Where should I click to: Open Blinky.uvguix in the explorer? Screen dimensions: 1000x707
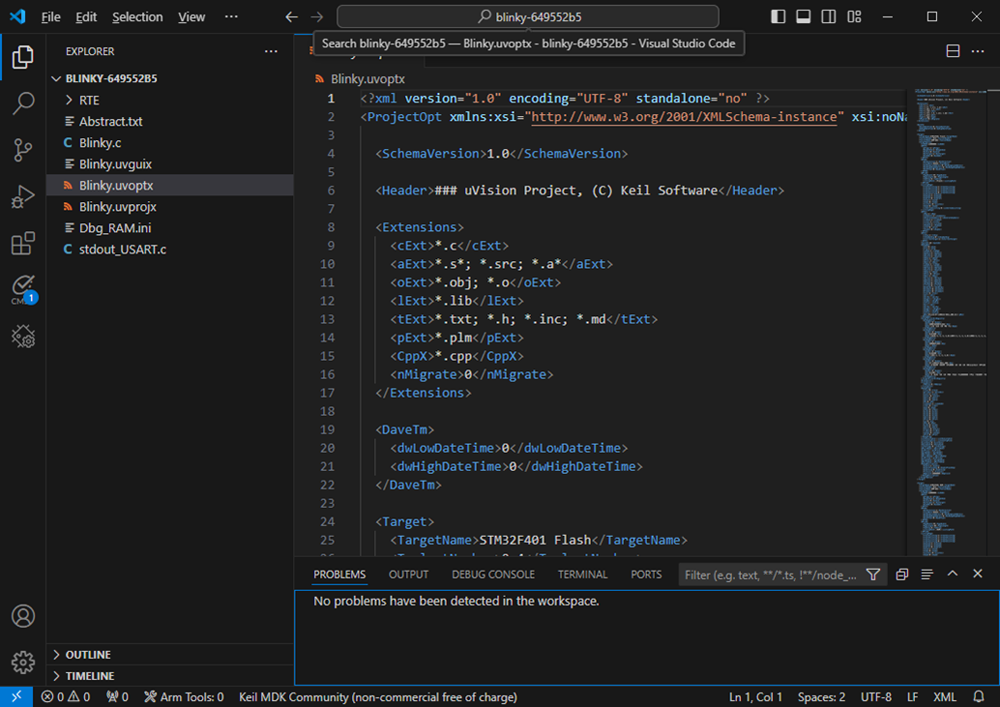click(x=170, y=164)
